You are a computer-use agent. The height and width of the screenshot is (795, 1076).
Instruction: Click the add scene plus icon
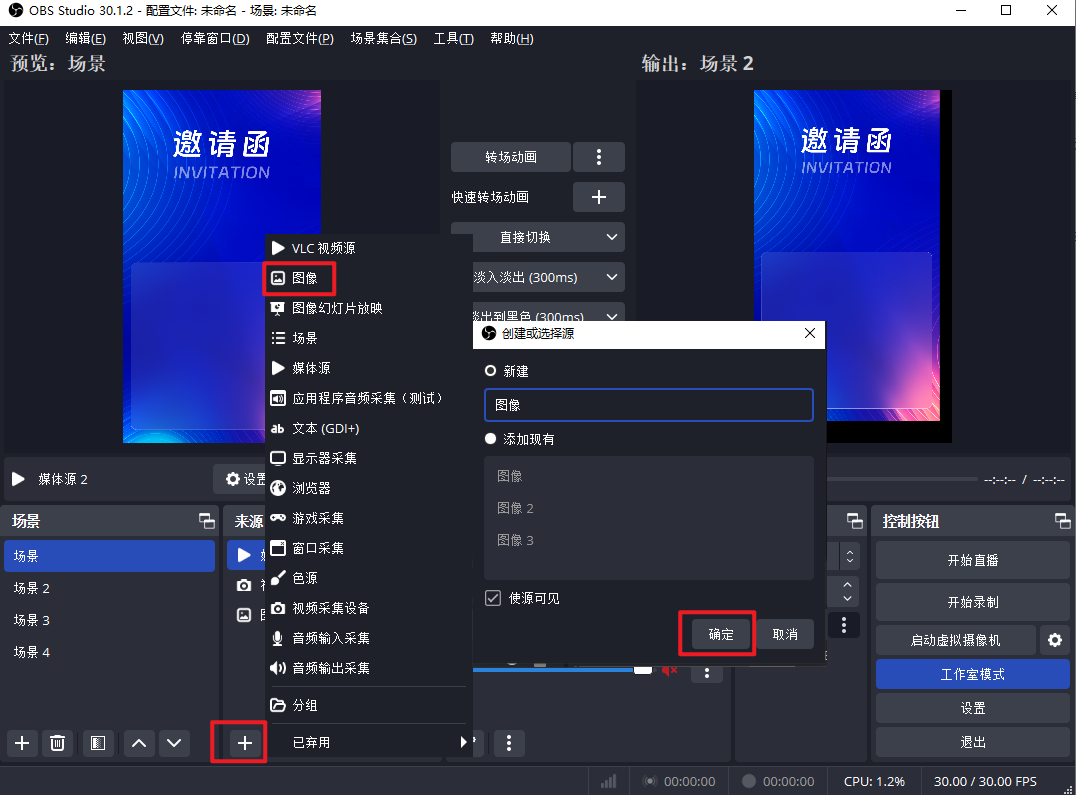click(22, 743)
